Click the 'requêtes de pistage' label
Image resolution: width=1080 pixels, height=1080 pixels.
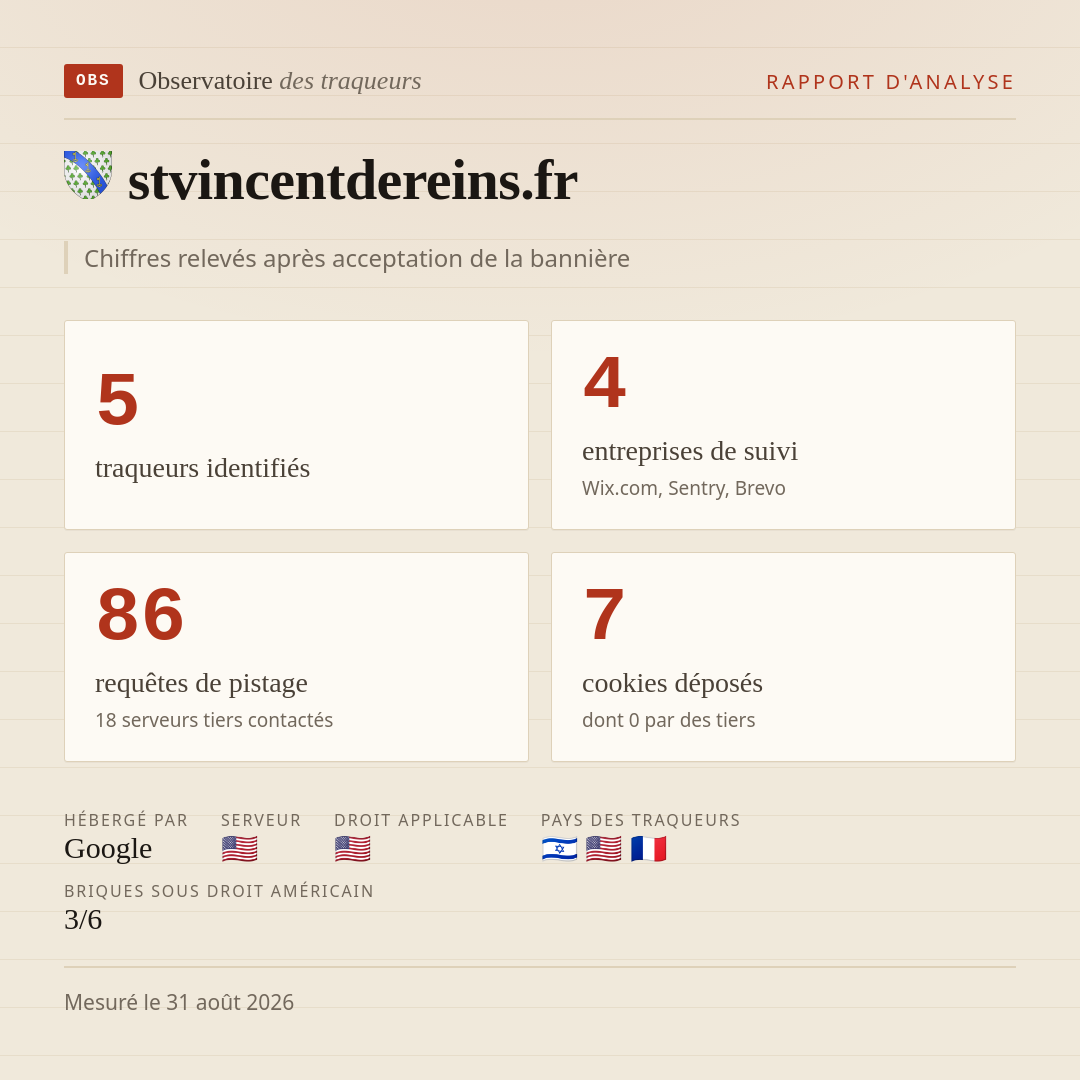tap(201, 683)
